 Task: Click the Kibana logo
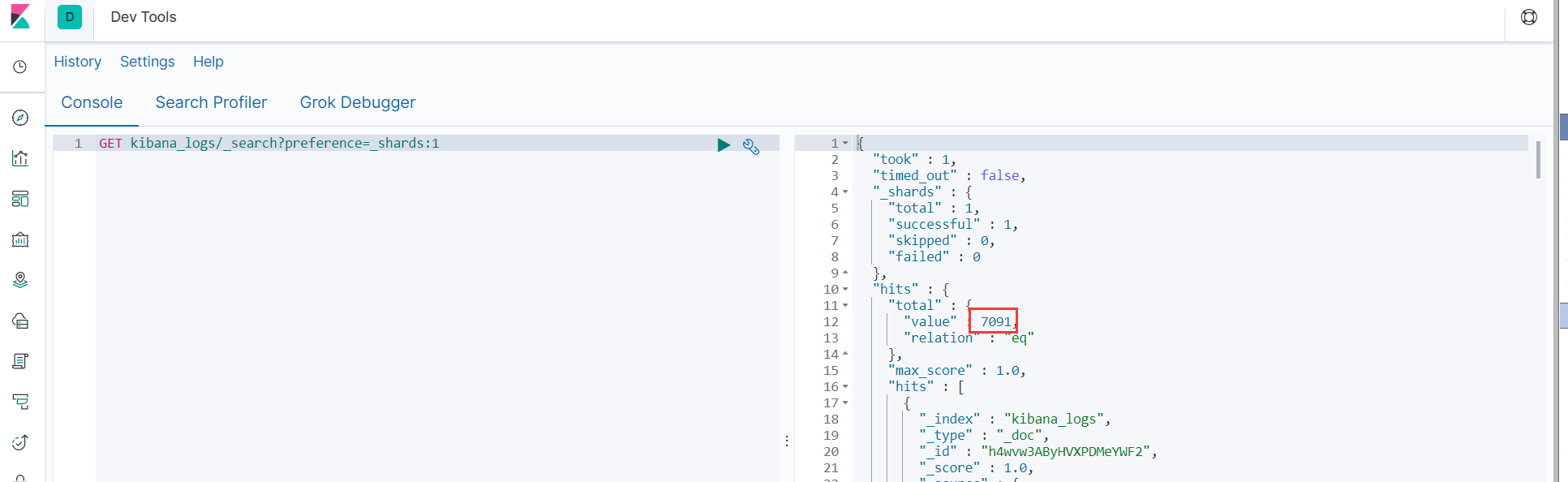coord(20,16)
